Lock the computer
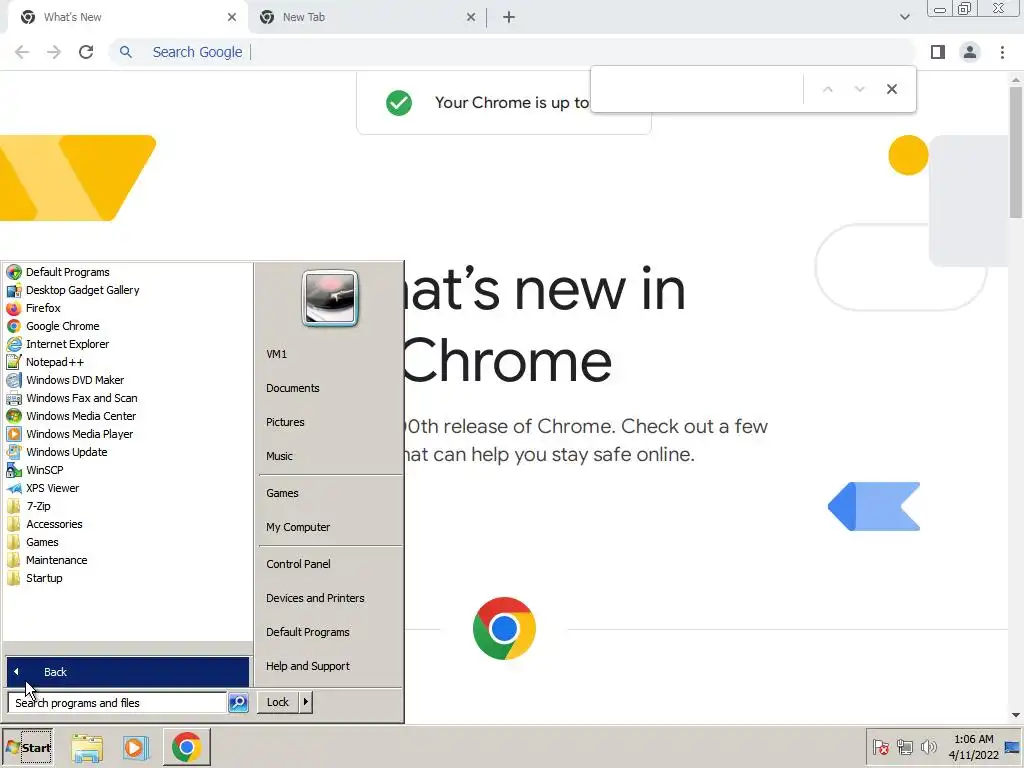Viewport: 1024px width, 768px height. pyautogui.click(x=278, y=702)
